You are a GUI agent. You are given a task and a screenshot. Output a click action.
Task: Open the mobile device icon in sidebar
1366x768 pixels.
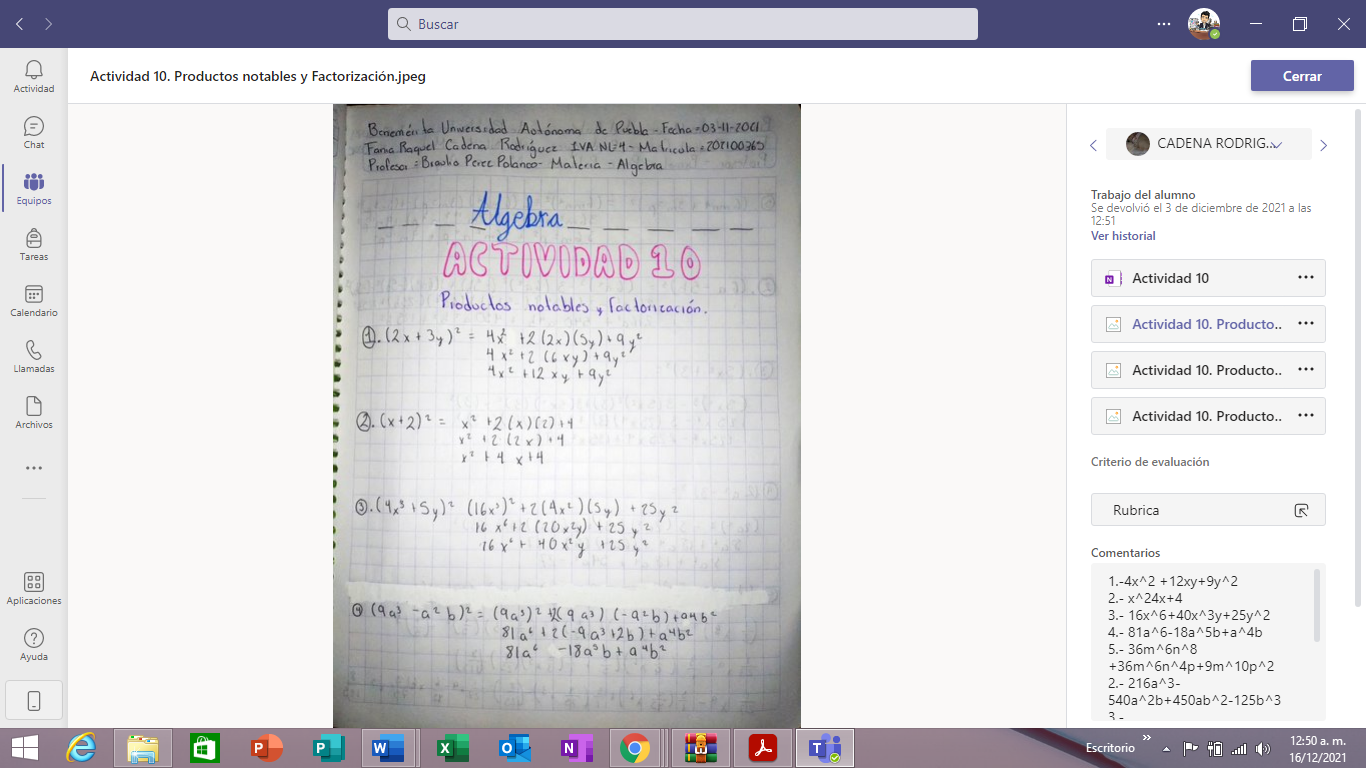click(34, 701)
